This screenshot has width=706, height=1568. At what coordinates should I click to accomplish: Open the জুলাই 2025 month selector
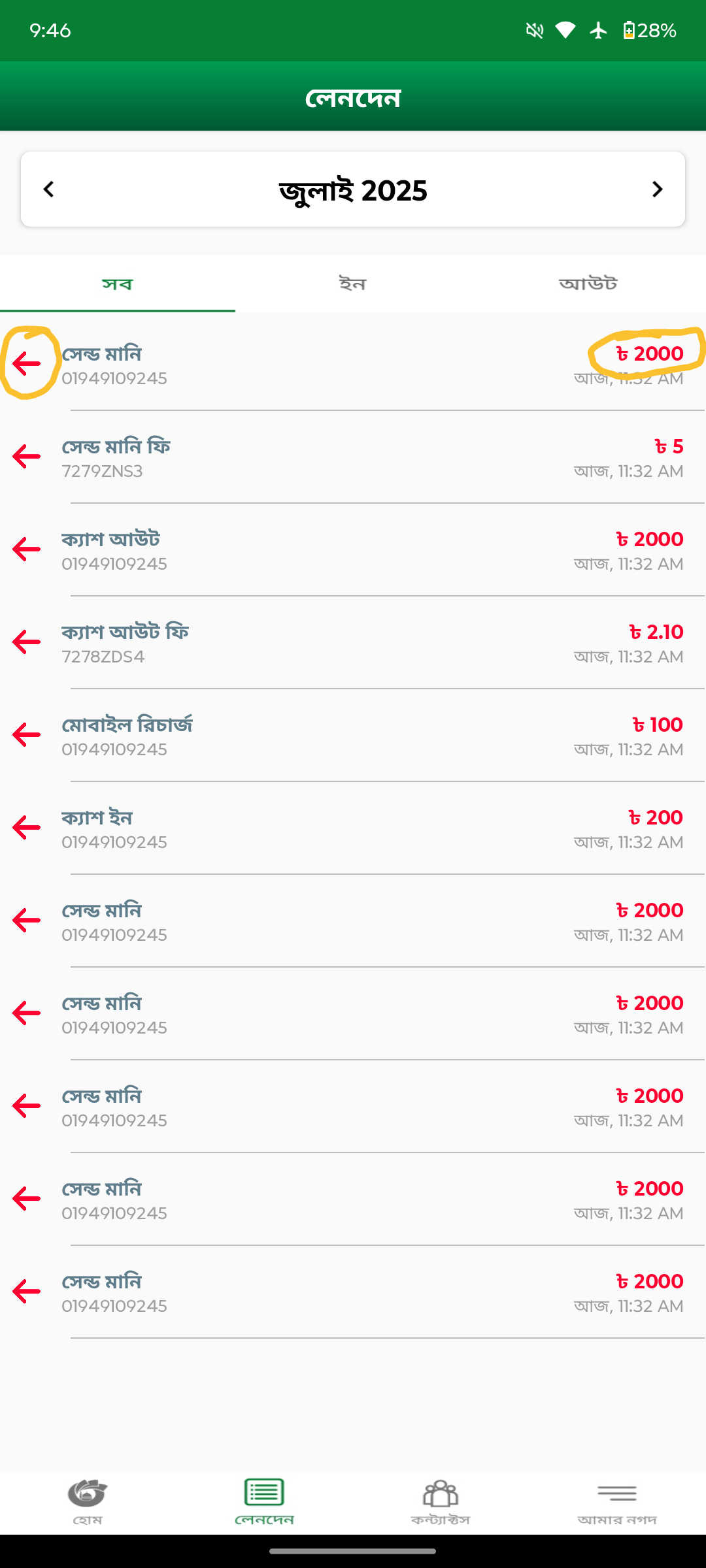[x=353, y=191]
